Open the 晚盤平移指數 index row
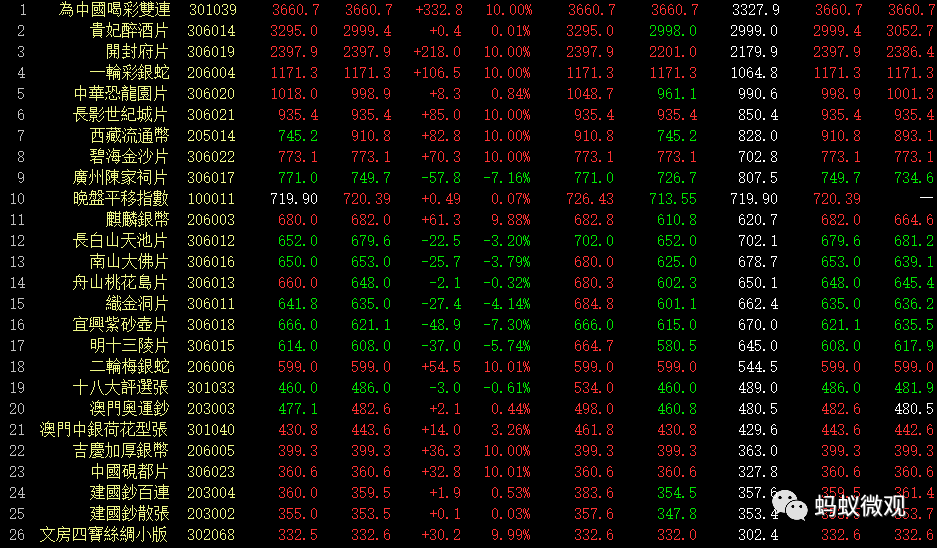The width and height of the screenshot is (937, 548). 121,198
